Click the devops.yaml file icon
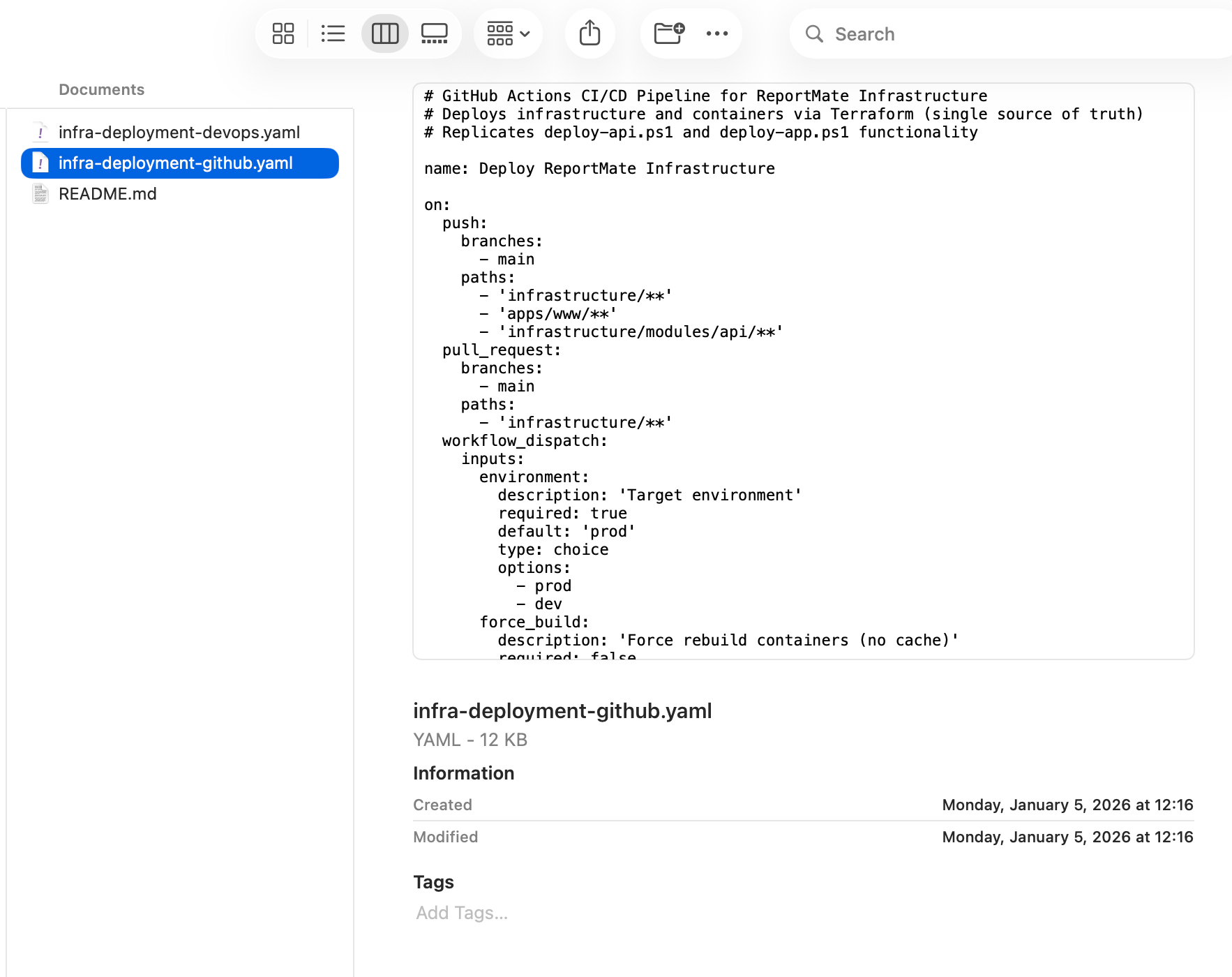The height and width of the screenshot is (977, 1232). [40, 133]
